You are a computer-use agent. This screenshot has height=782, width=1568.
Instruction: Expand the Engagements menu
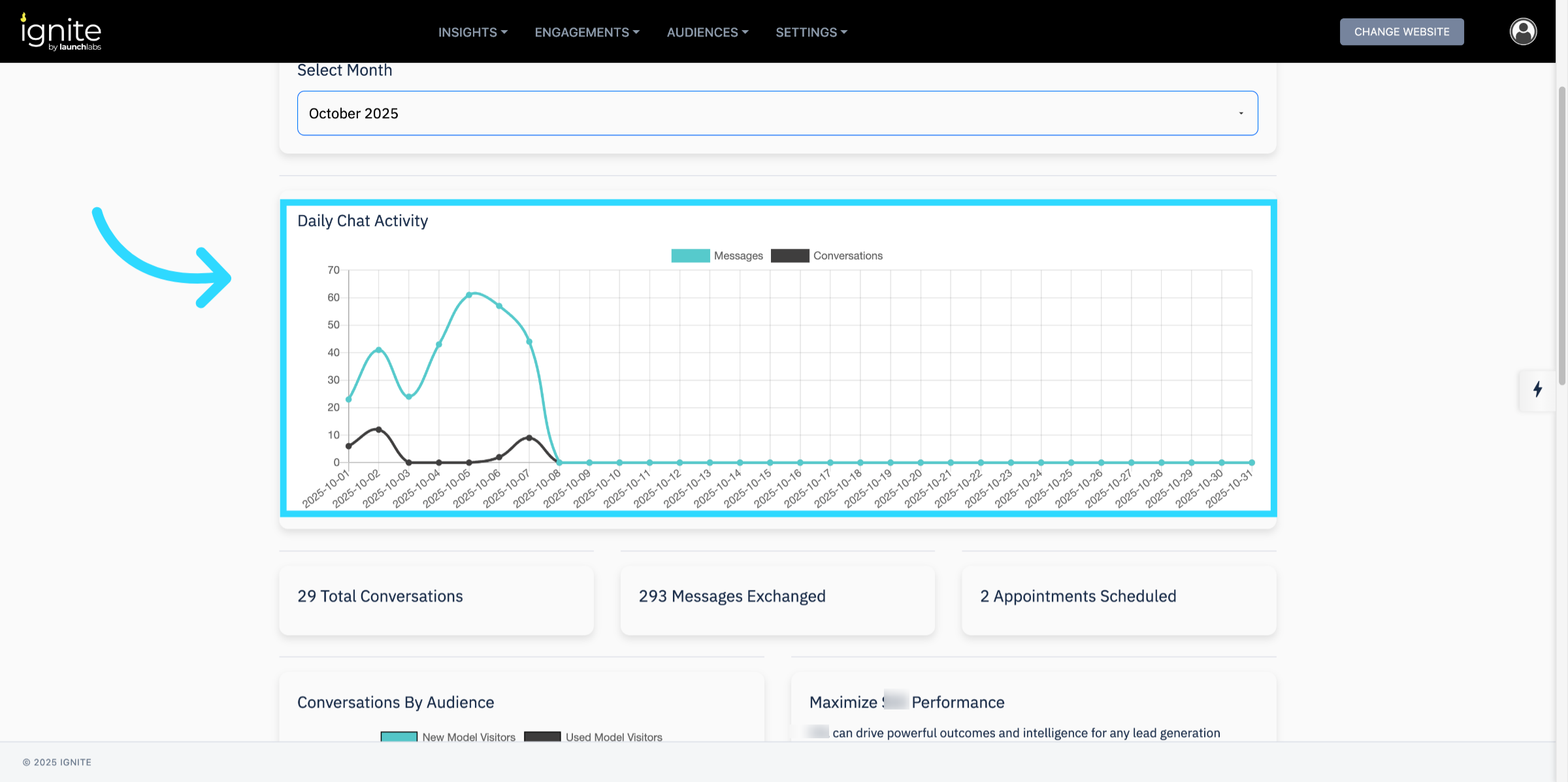pos(587,32)
